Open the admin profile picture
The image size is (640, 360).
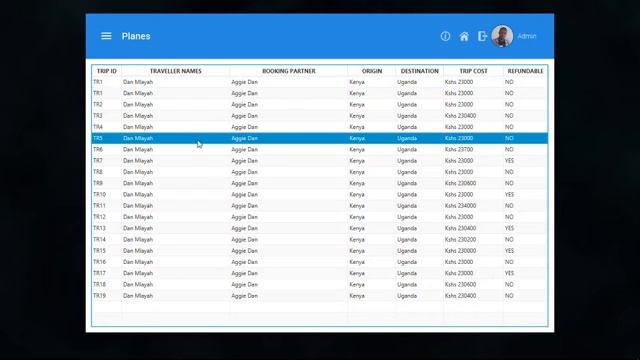tap(502, 36)
